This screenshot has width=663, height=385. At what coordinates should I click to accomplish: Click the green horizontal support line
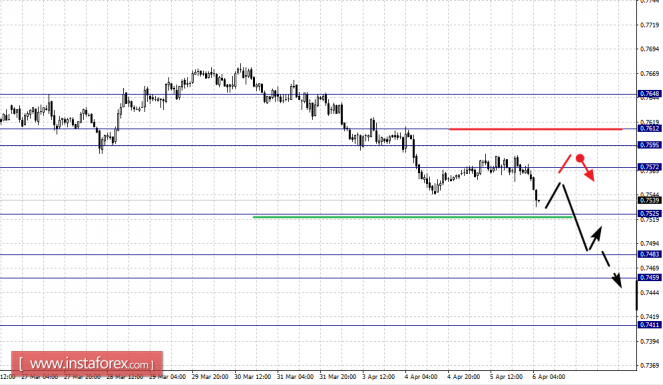[x=413, y=217]
